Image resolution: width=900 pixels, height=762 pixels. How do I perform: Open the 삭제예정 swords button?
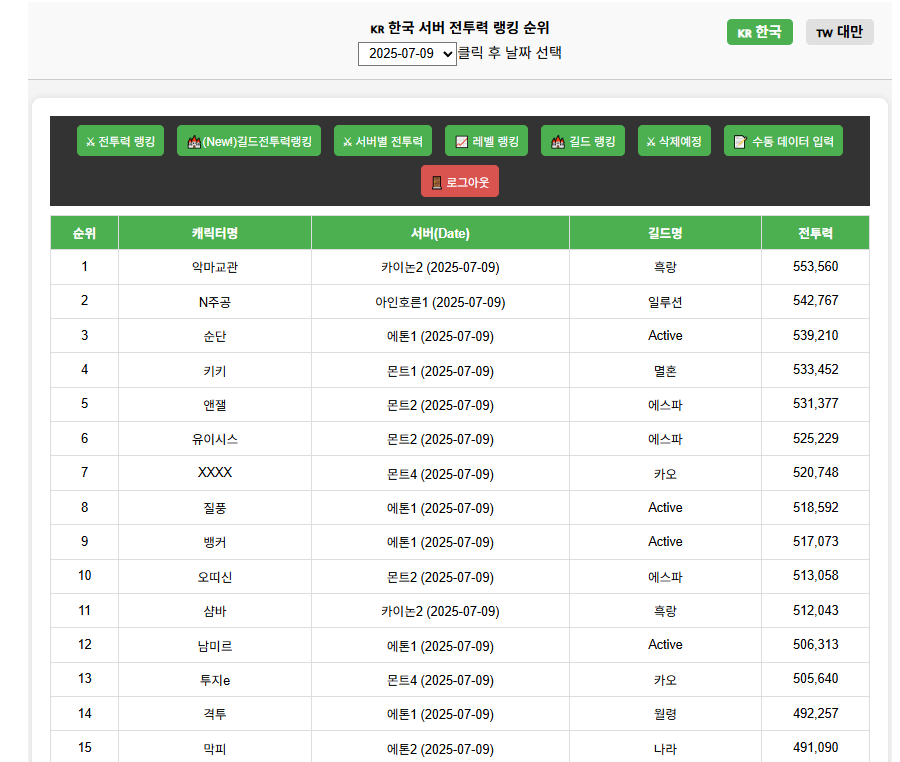point(674,142)
